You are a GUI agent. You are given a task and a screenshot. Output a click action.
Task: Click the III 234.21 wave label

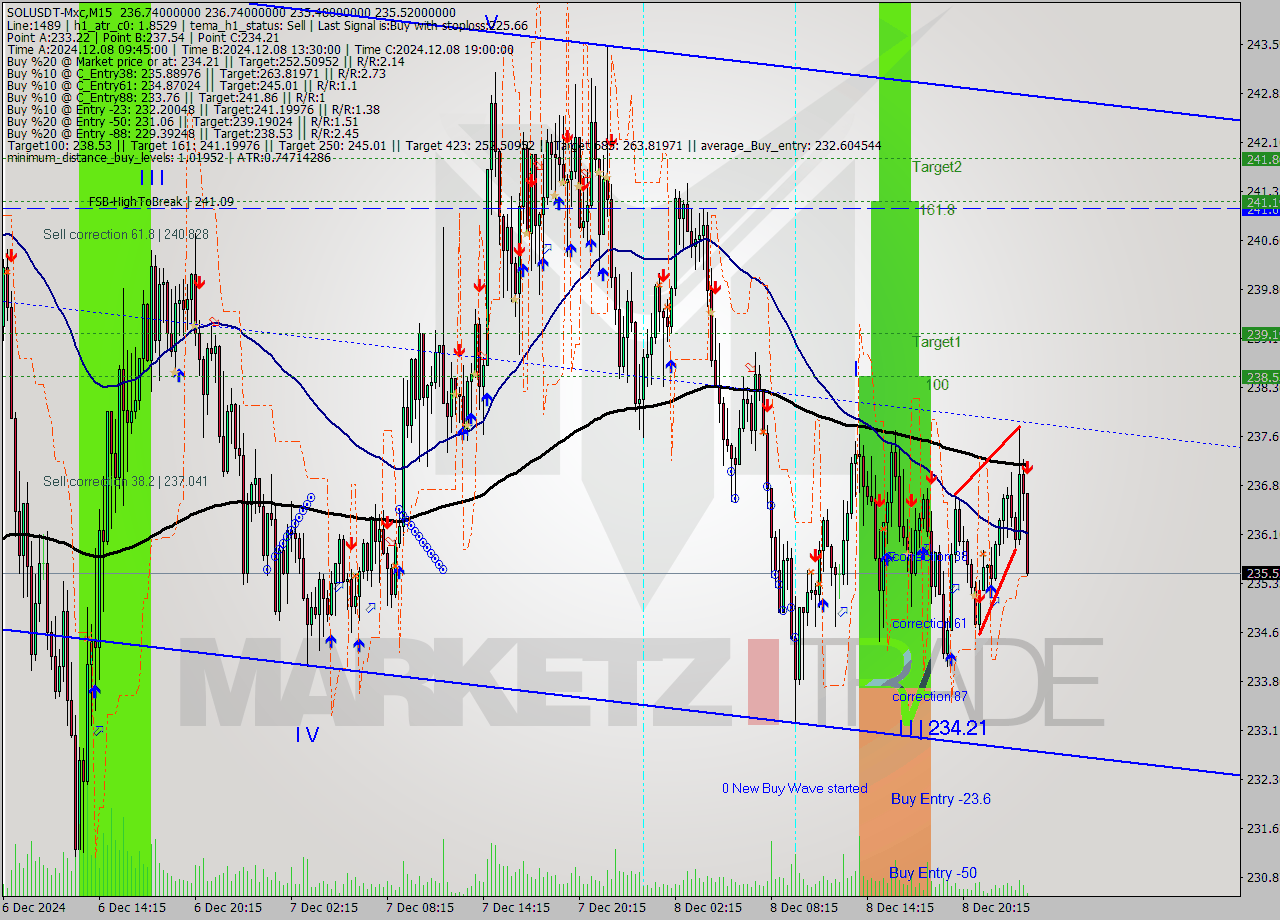(x=943, y=728)
